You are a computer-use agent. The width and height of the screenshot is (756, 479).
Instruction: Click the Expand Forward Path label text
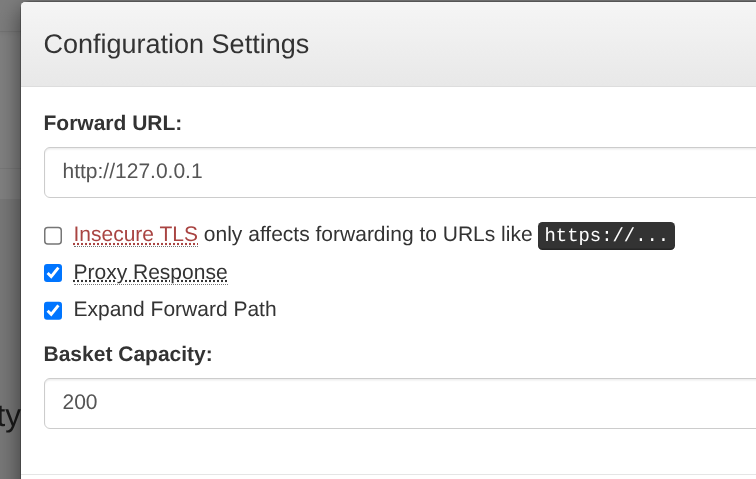tap(175, 309)
